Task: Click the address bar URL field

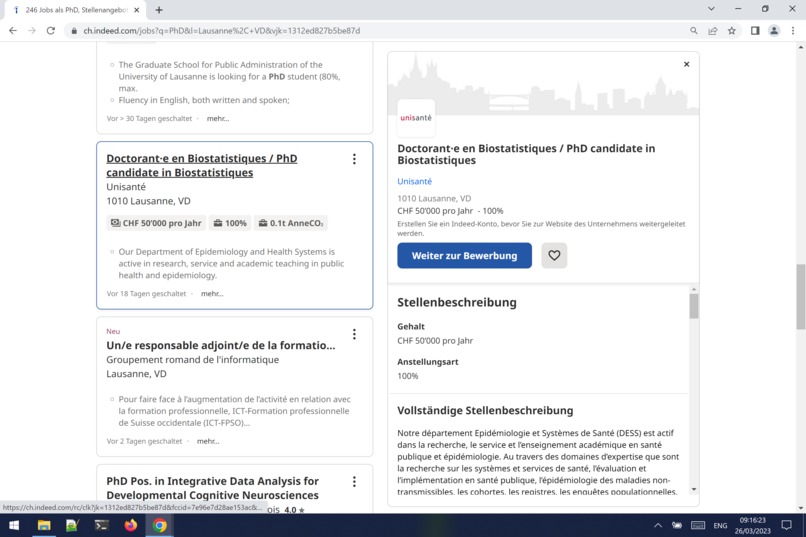Action: (x=380, y=31)
